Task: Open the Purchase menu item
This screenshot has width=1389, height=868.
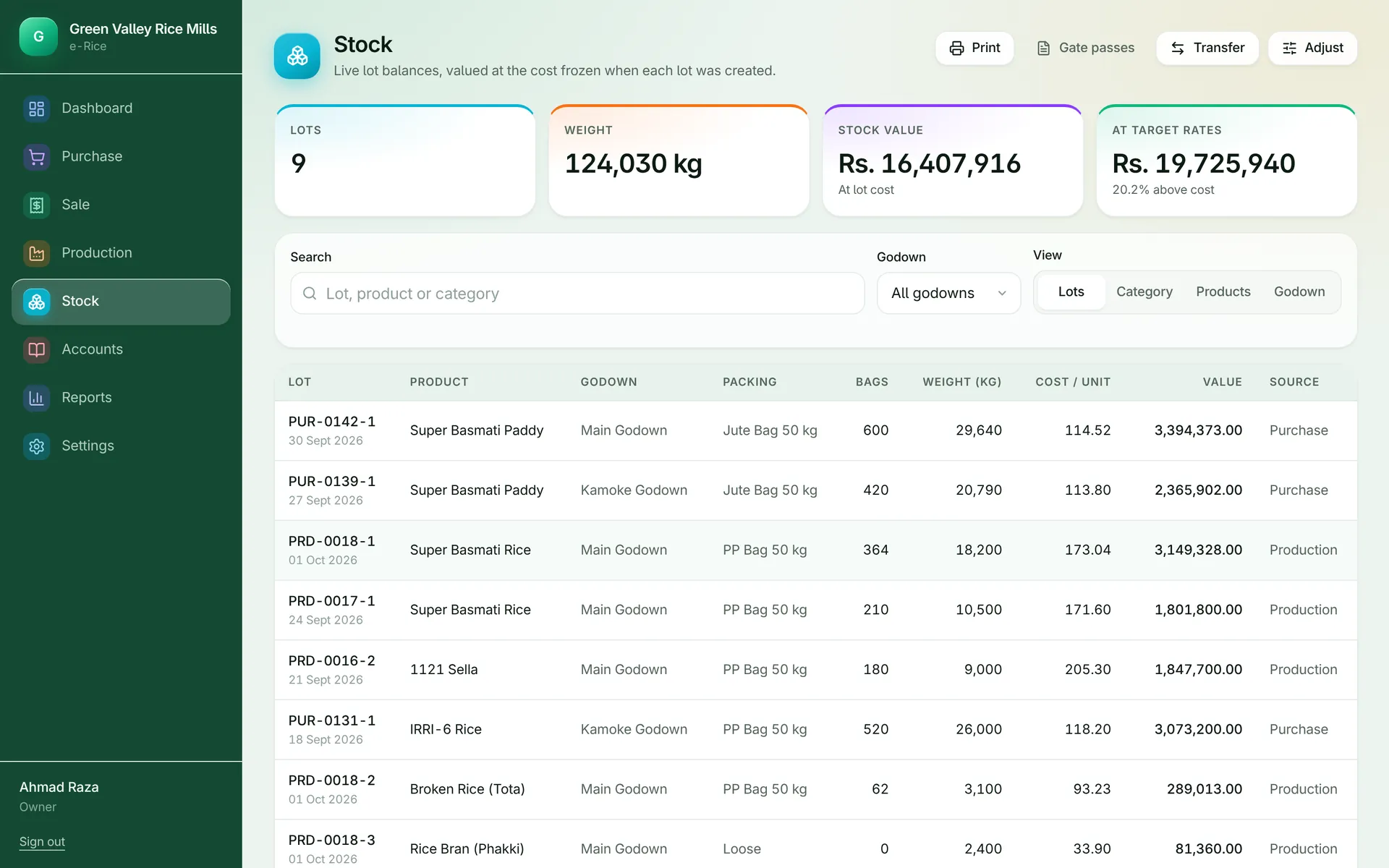Action: 121,156
